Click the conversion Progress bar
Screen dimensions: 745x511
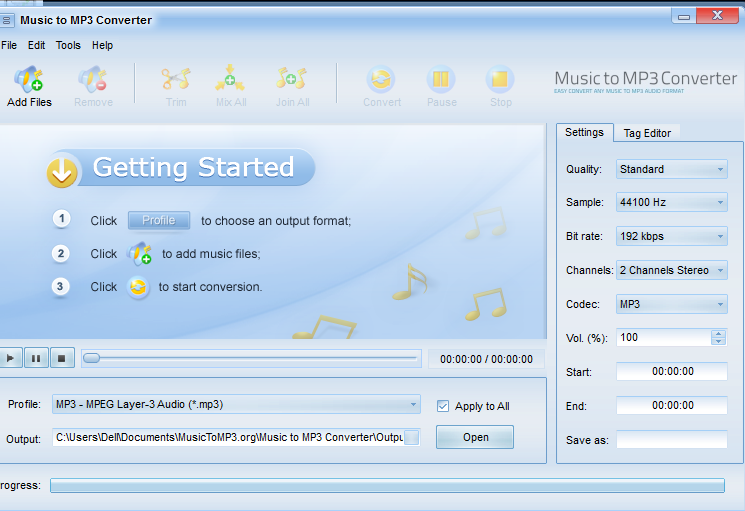387,485
